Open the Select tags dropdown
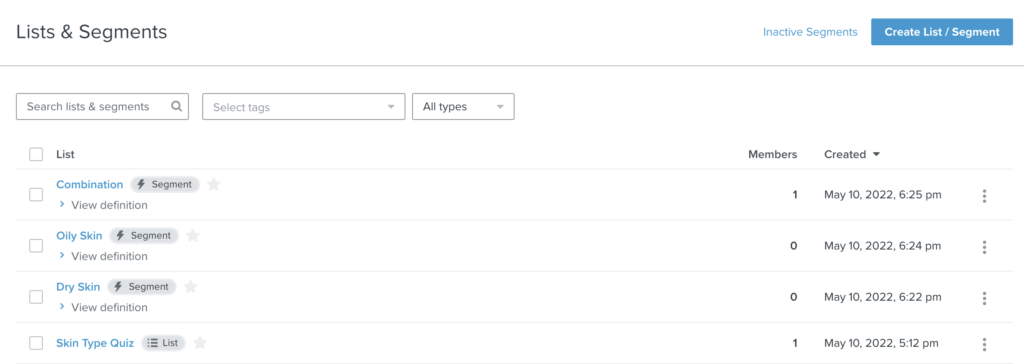The height and width of the screenshot is (364, 1024). (304, 107)
